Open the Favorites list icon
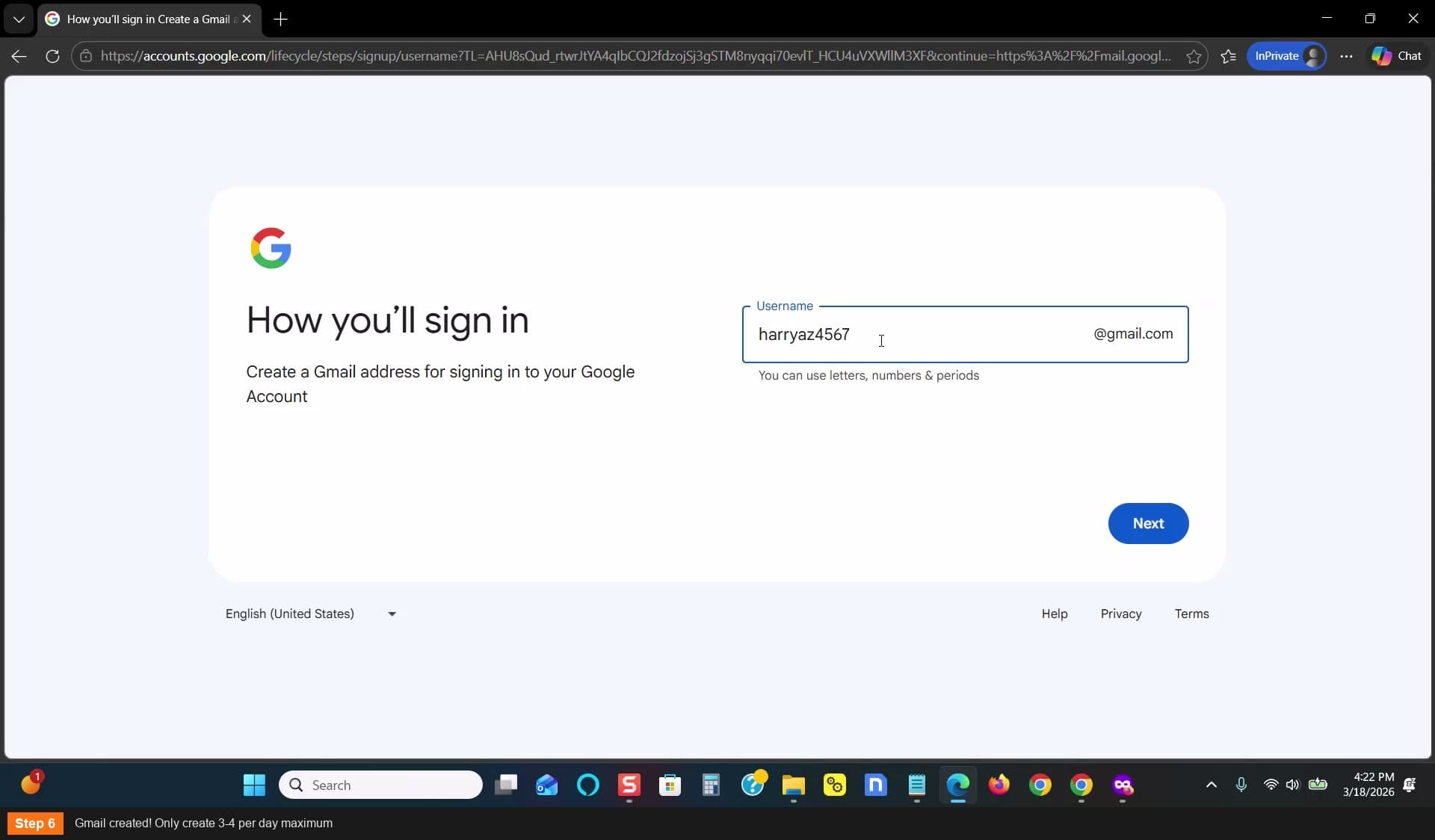 [x=1228, y=56]
